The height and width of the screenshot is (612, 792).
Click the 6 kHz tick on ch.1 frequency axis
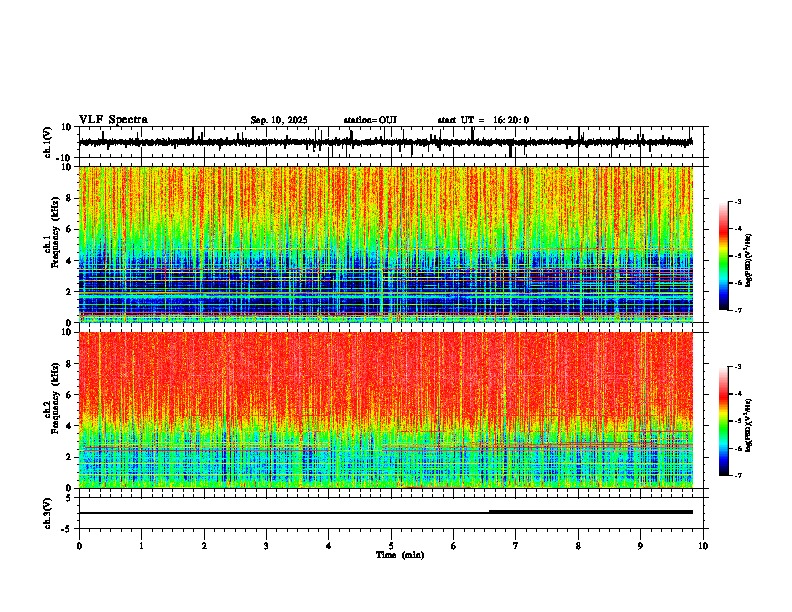pyautogui.click(x=70, y=230)
